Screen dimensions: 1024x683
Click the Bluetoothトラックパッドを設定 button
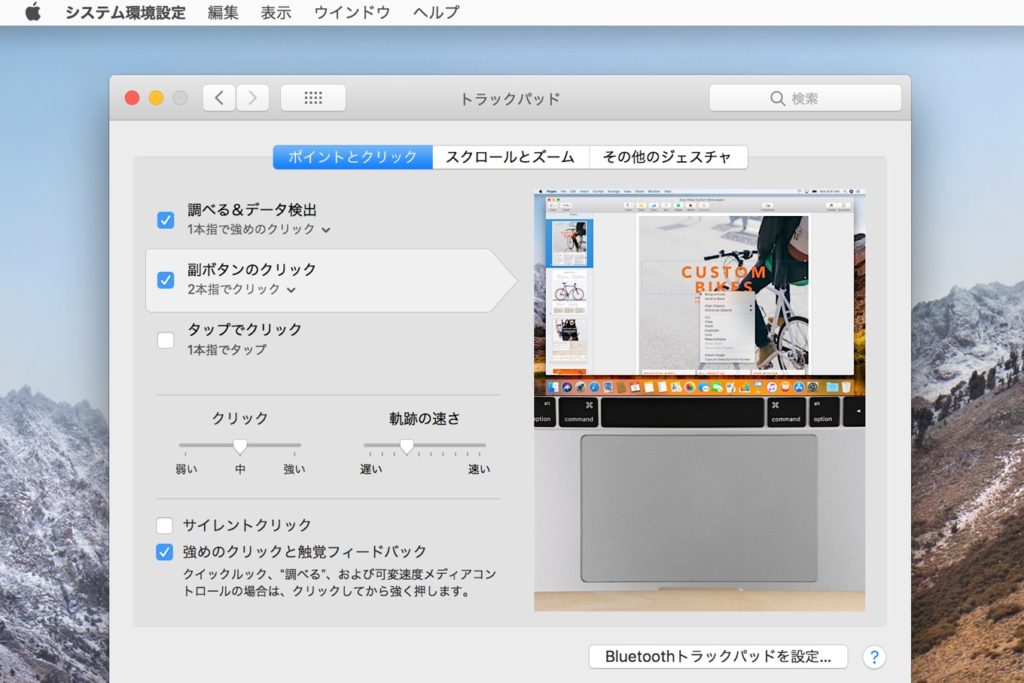click(718, 657)
